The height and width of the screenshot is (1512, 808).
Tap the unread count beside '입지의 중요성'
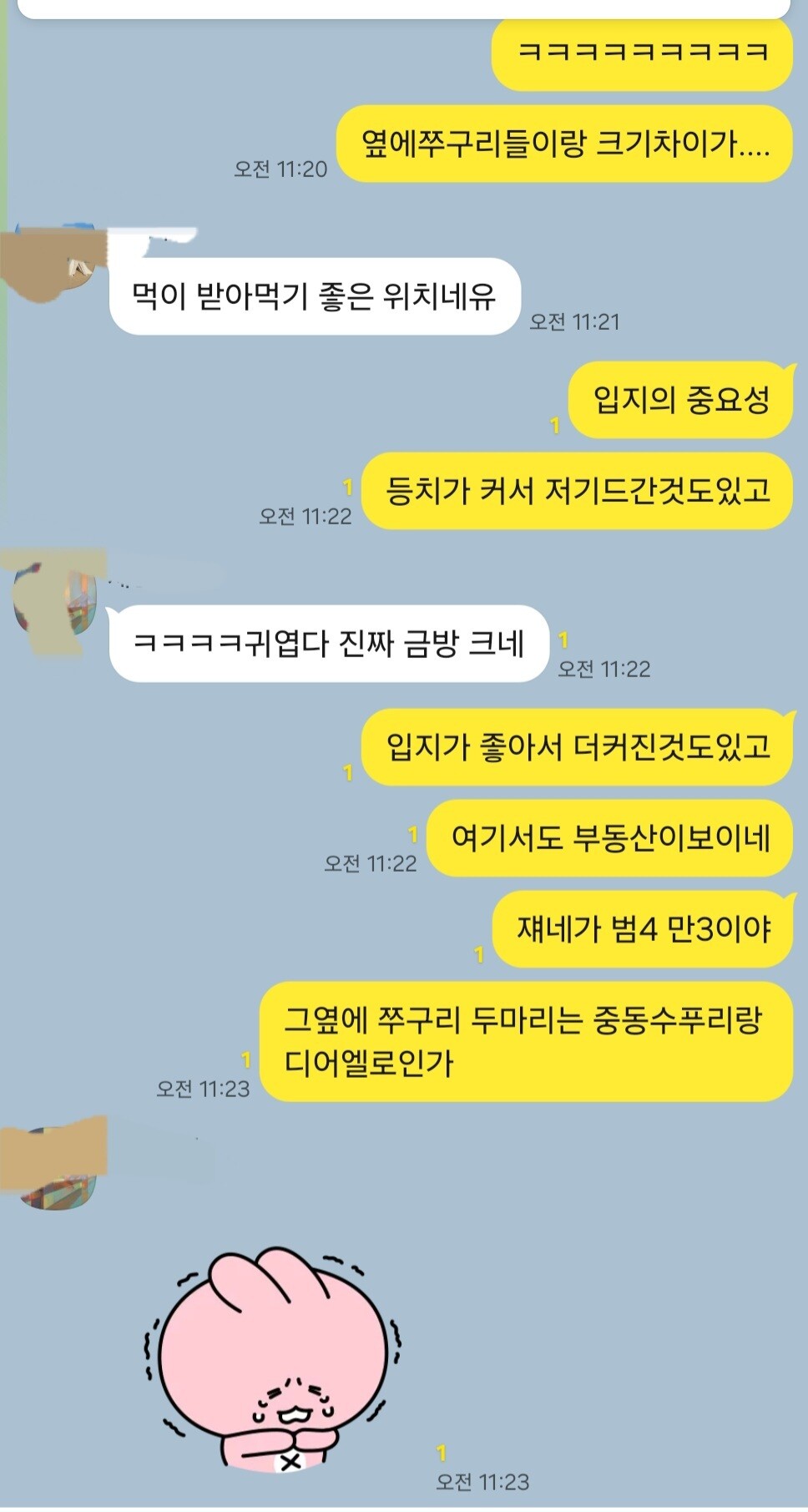(x=554, y=426)
